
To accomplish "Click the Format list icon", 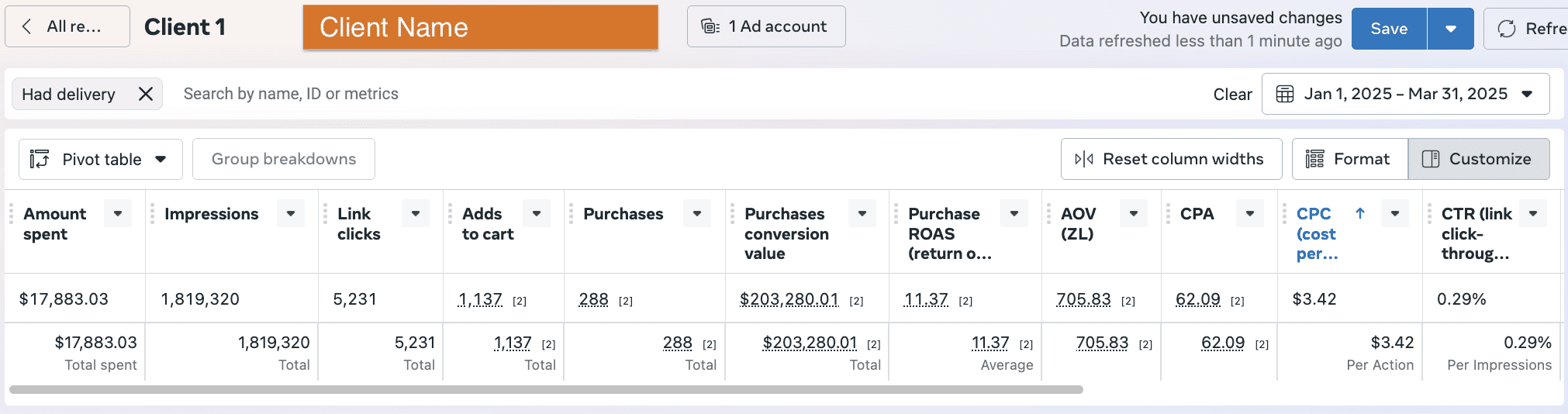I will 1314,159.
